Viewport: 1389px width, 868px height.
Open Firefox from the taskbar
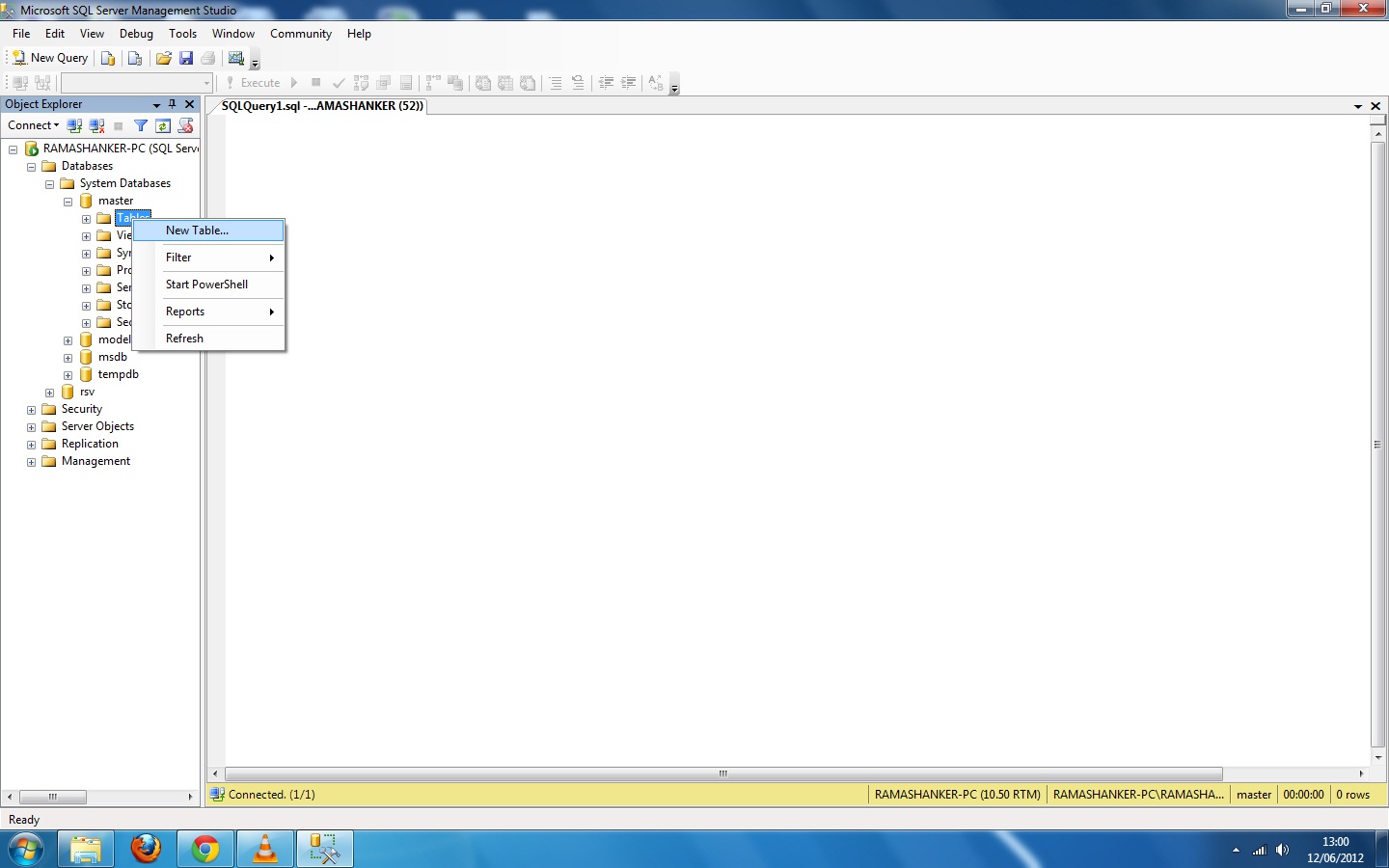click(146, 849)
